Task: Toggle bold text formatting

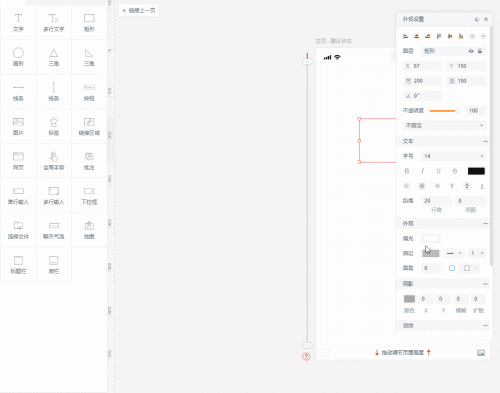Action: [x=407, y=171]
